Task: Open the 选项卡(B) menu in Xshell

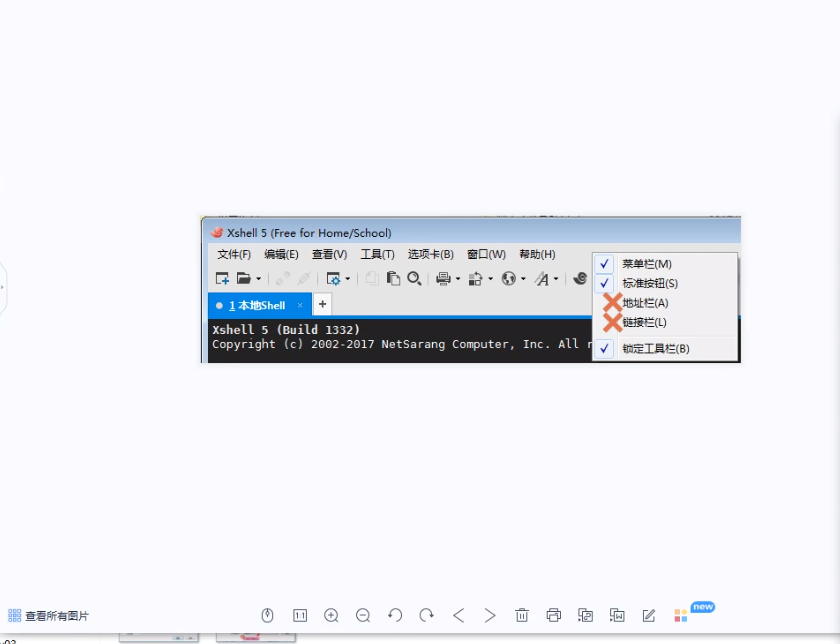Action: click(x=431, y=254)
